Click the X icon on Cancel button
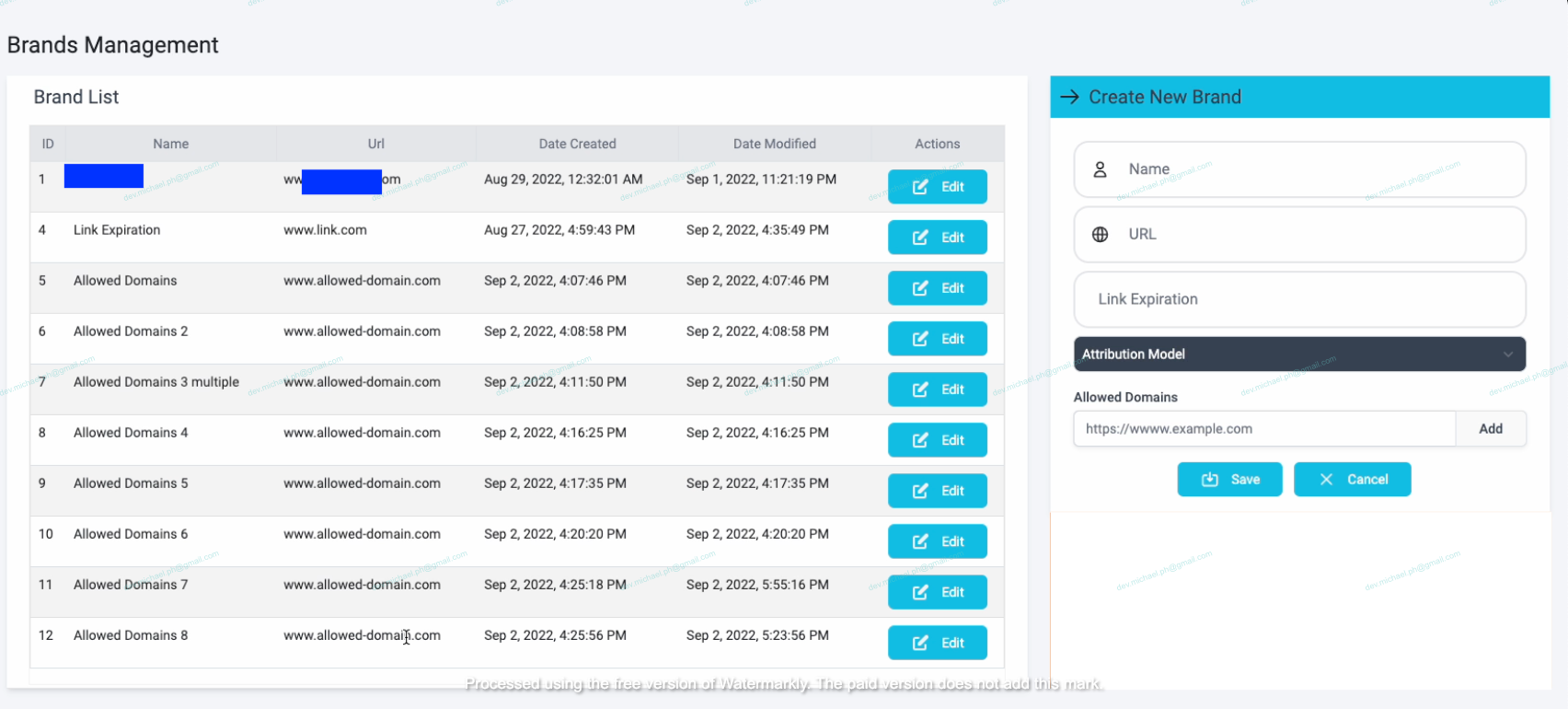Image resolution: width=1568 pixels, height=709 pixels. [x=1326, y=480]
